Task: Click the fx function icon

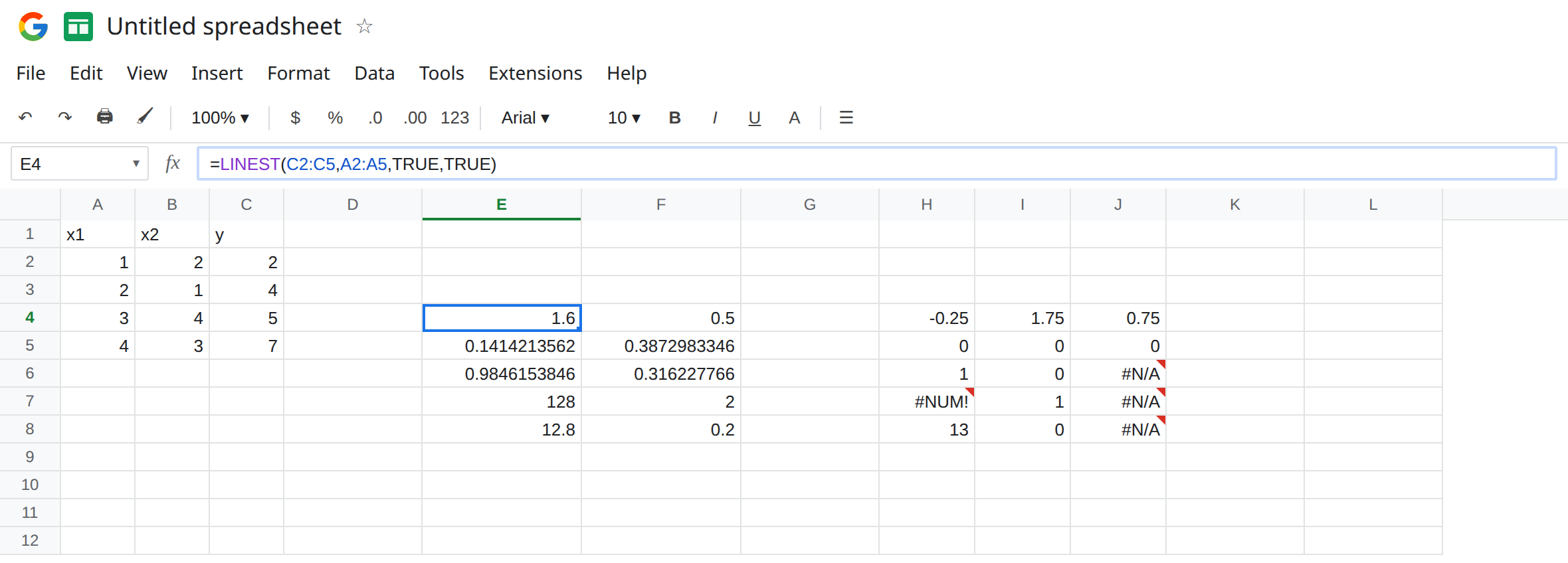Action: point(173,163)
